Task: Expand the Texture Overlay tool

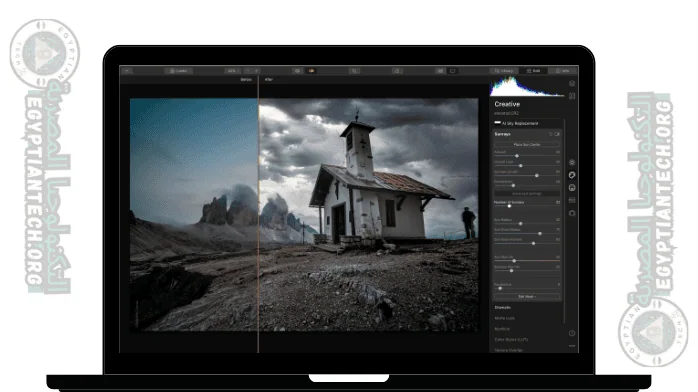Action: (x=508, y=350)
